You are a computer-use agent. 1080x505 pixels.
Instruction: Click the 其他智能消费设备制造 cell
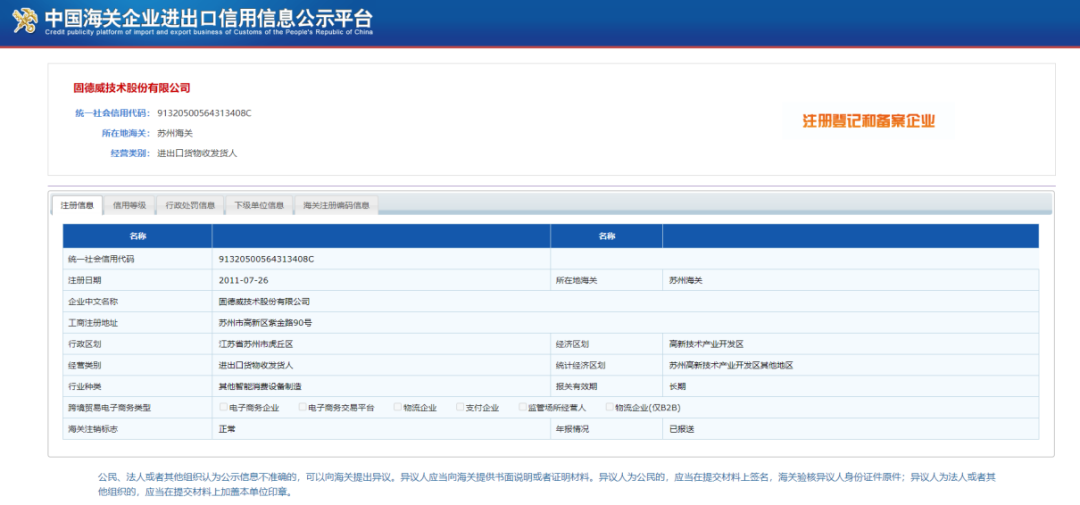(x=381, y=387)
